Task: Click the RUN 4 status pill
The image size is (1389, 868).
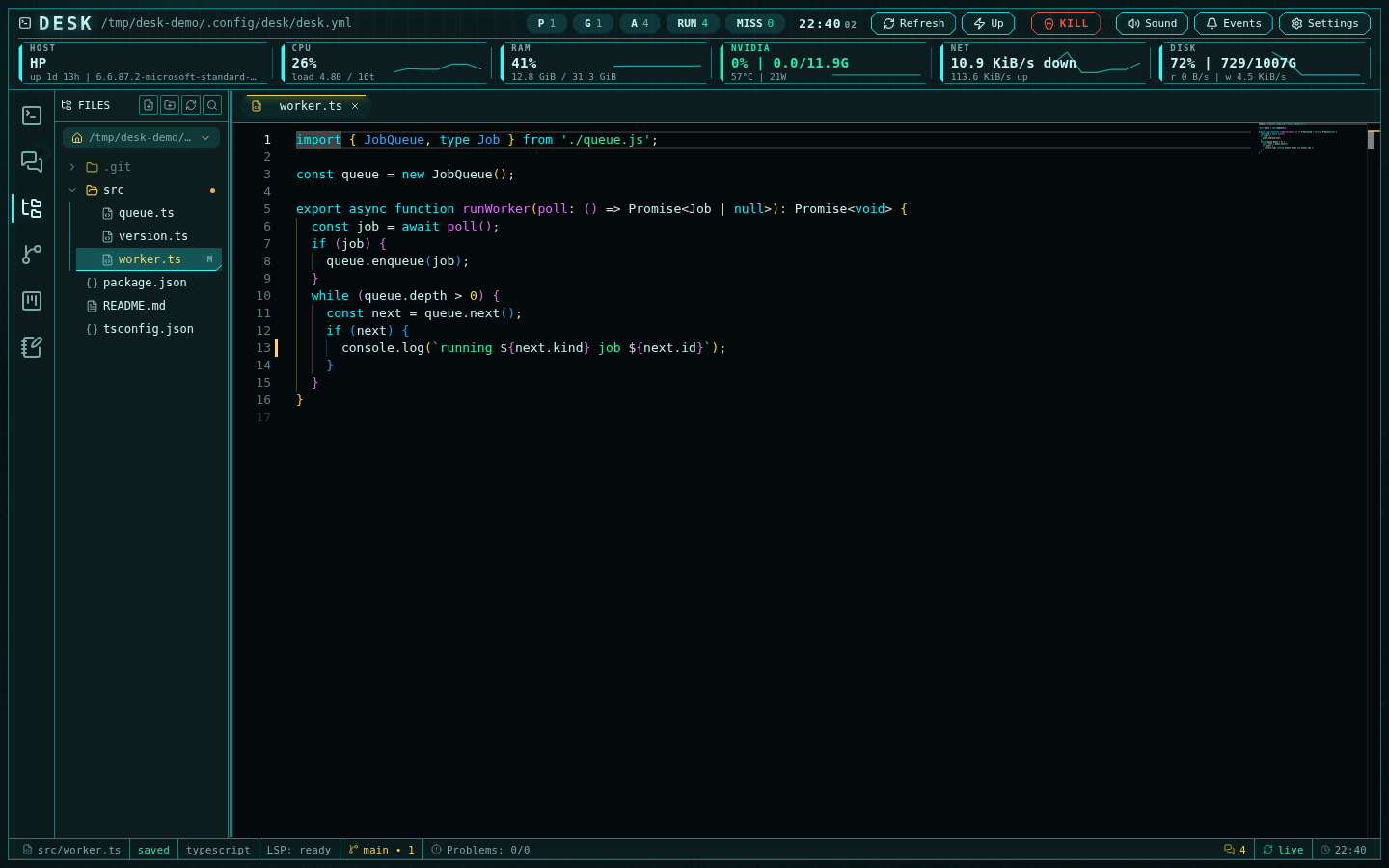Action: [x=693, y=23]
